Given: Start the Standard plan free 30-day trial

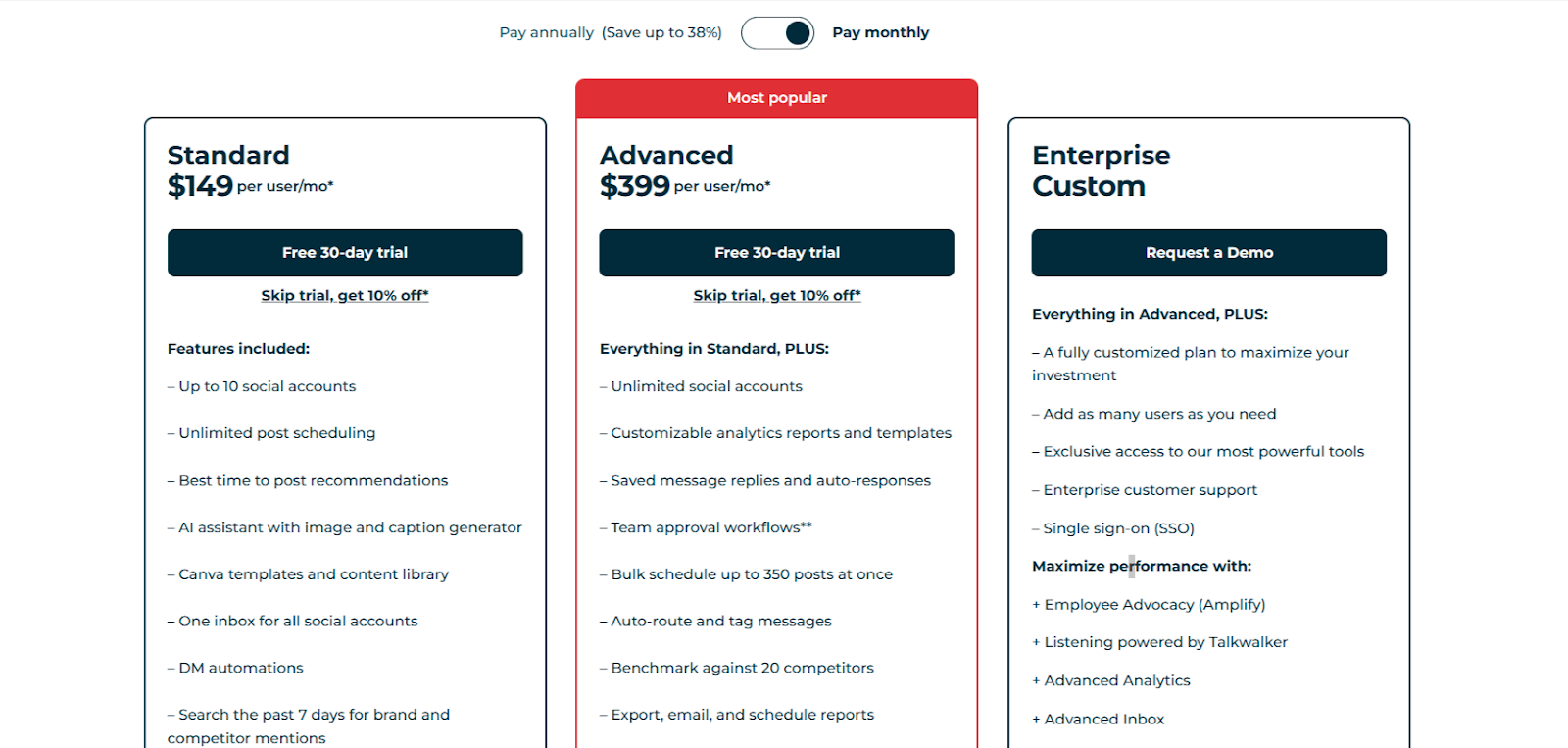Looking at the screenshot, I should click(345, 253).
